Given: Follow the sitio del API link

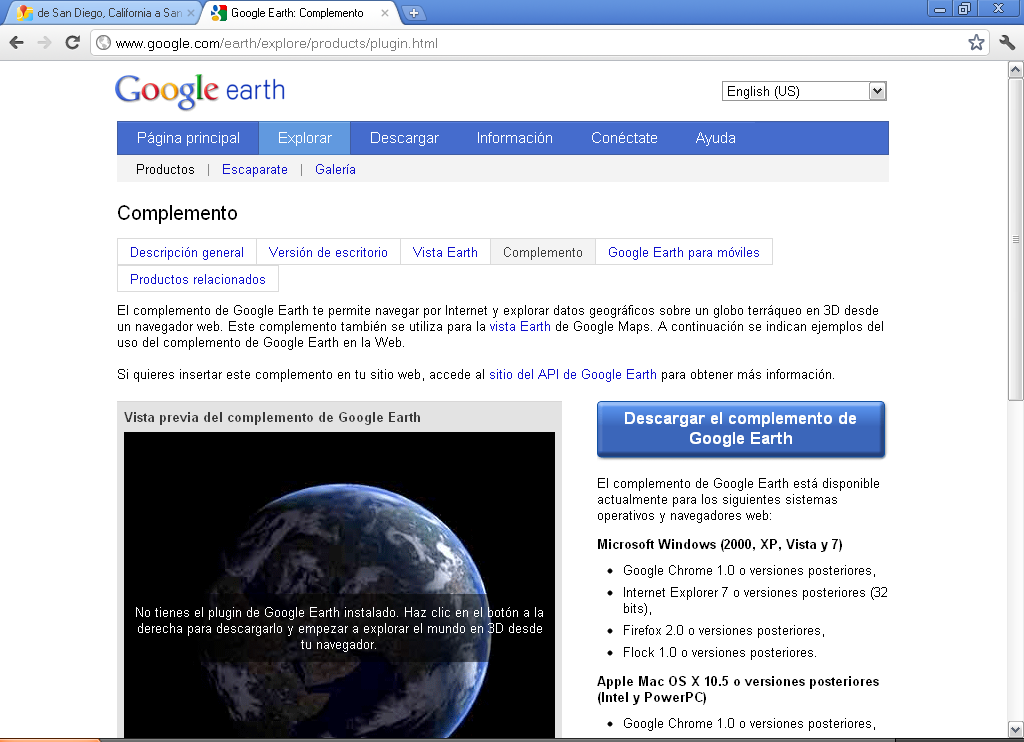Looking at the screenshot, I should pos(571,374).
